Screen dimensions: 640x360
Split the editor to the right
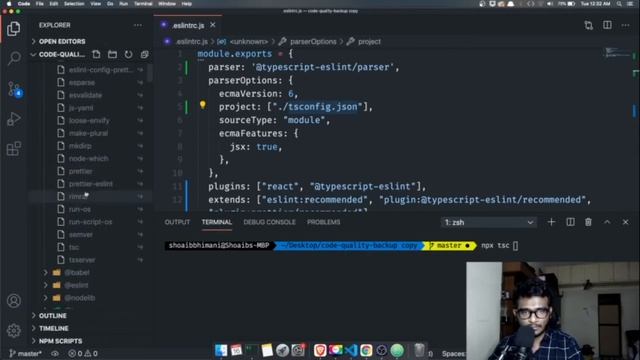click(607, 25)
